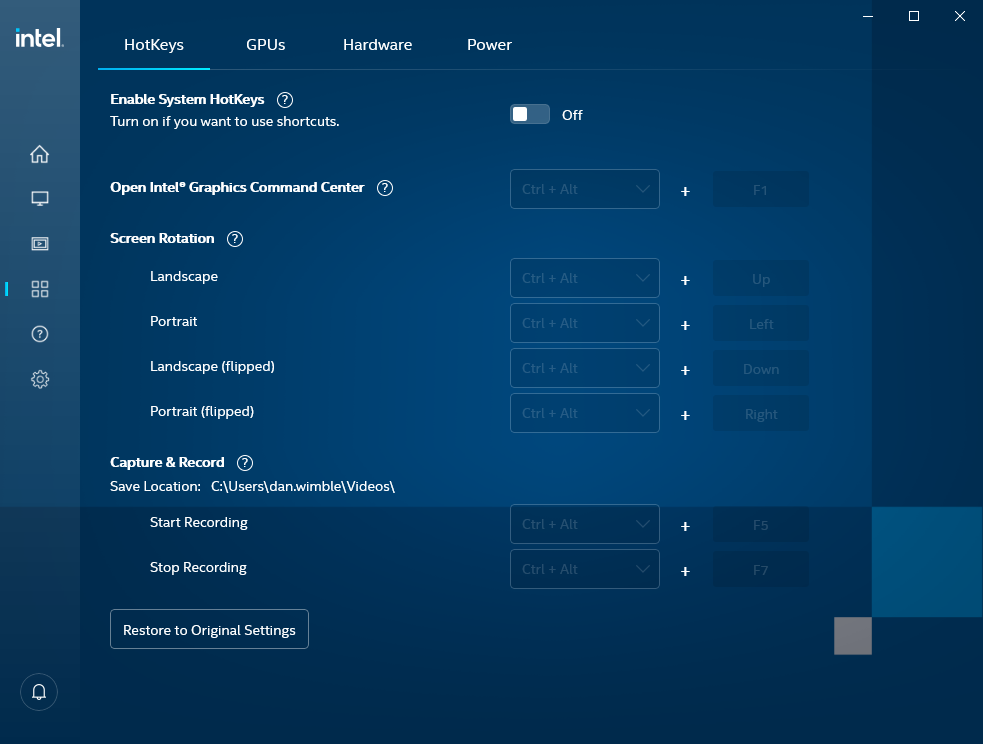Select the System grid icon in sidebar
Viewport: 983px width, 744px height.
(x=39, y=289)
